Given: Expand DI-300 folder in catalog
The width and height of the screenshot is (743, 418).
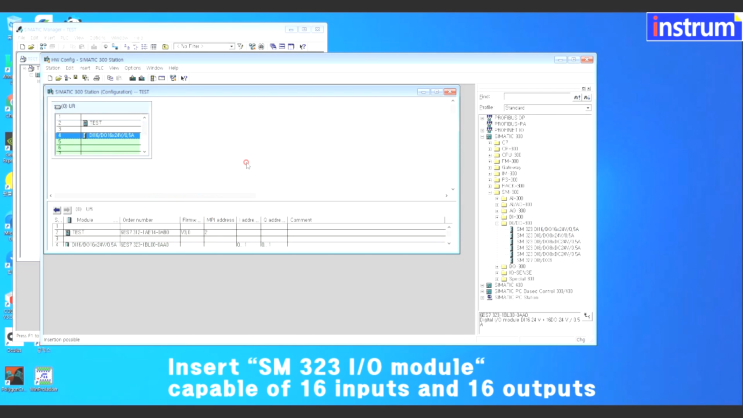Looking at the screenshot, I should (x=497, y=217).
